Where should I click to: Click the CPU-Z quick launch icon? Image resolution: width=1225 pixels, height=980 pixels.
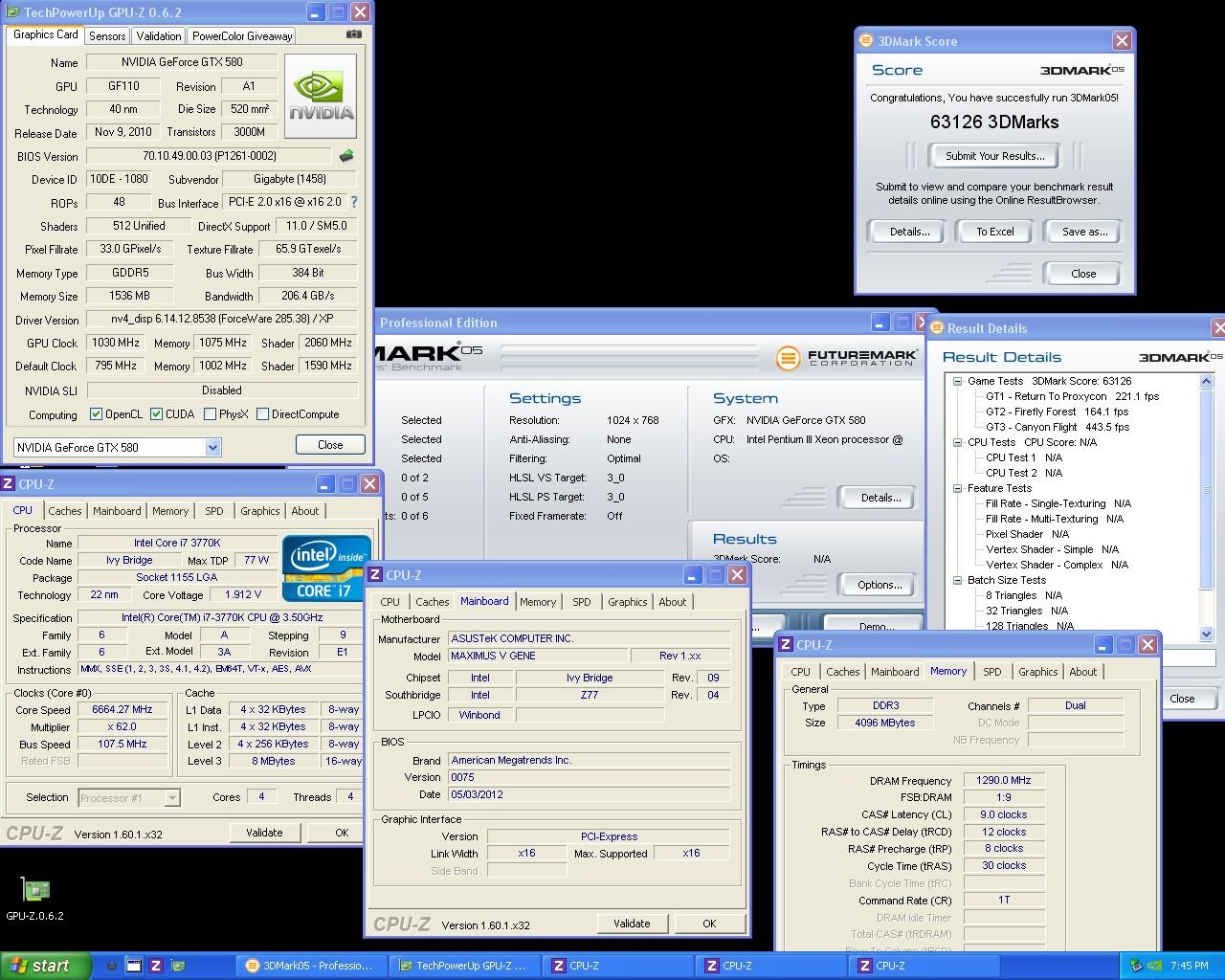point(155,966)
